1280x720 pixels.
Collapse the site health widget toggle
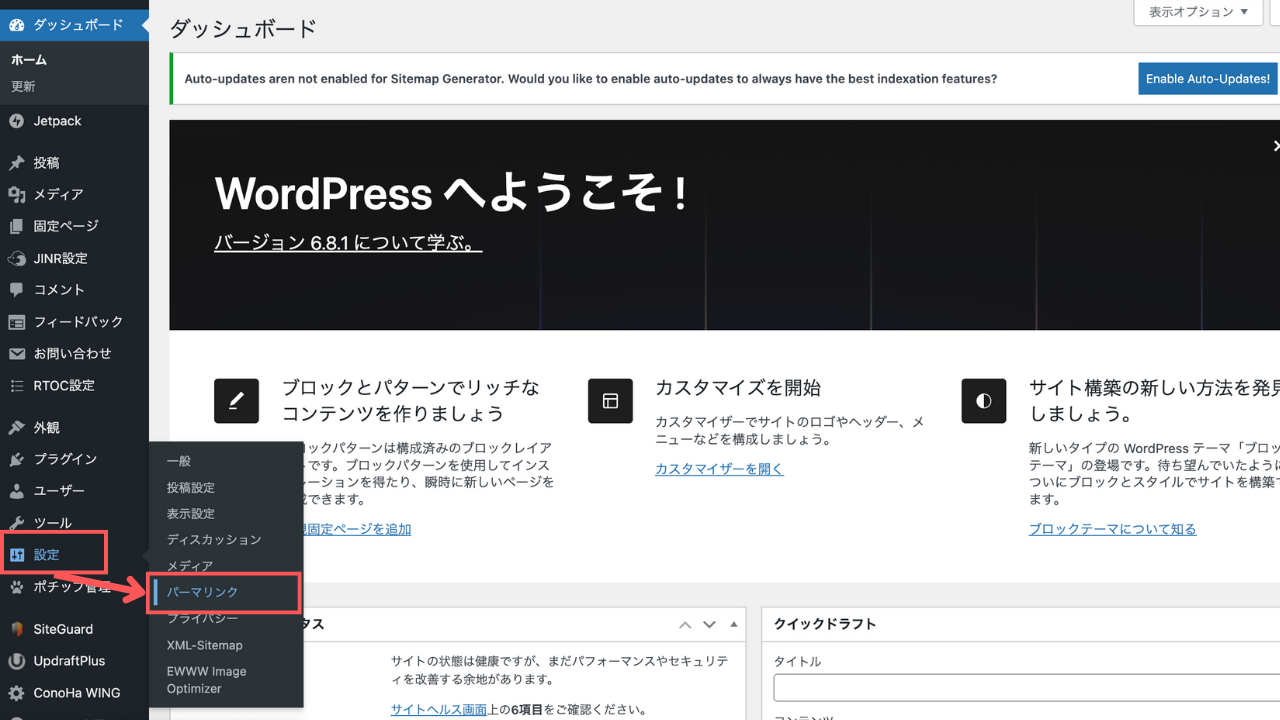734,624
